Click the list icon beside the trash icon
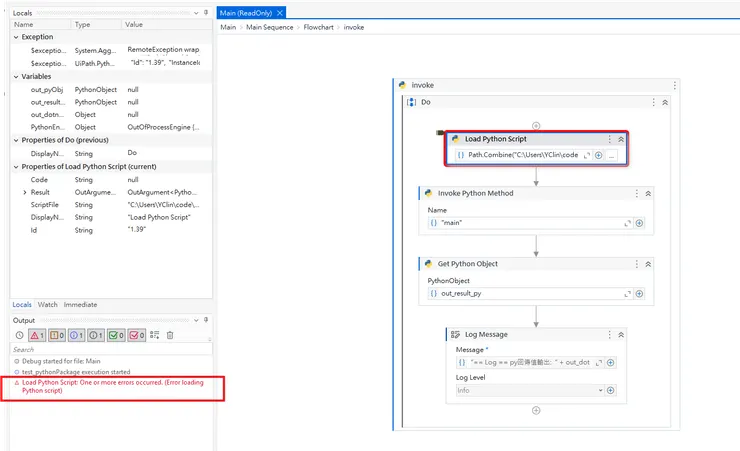 coord(154,335)
